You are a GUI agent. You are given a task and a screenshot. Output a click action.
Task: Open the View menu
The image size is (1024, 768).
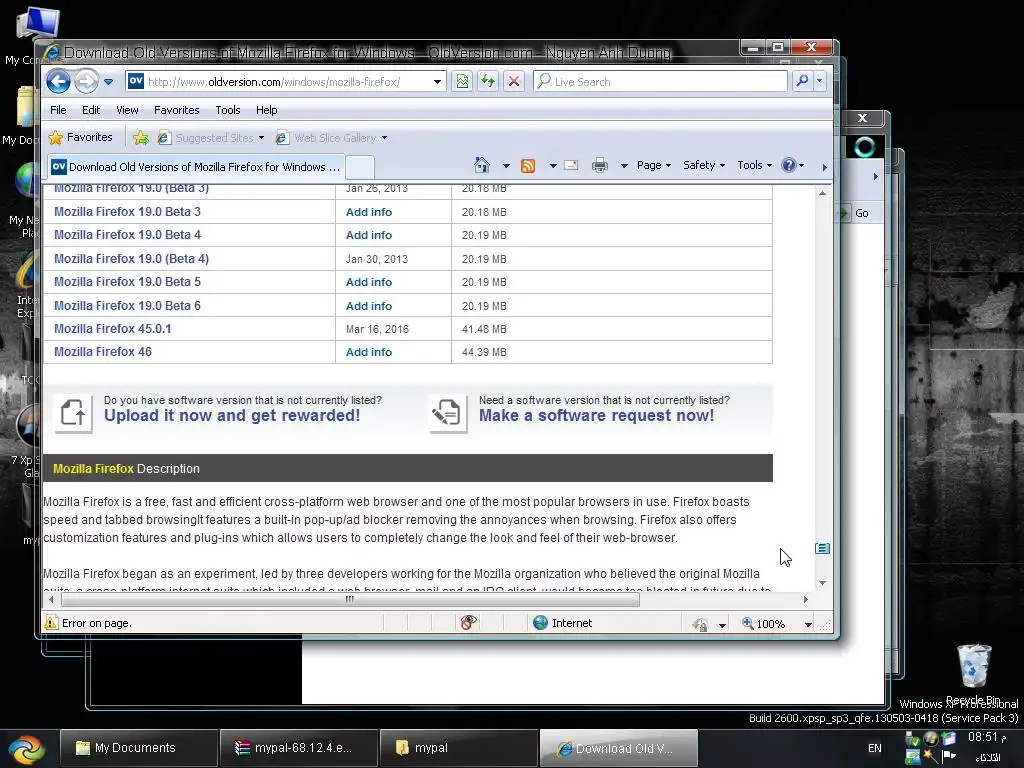coord(127,110)
